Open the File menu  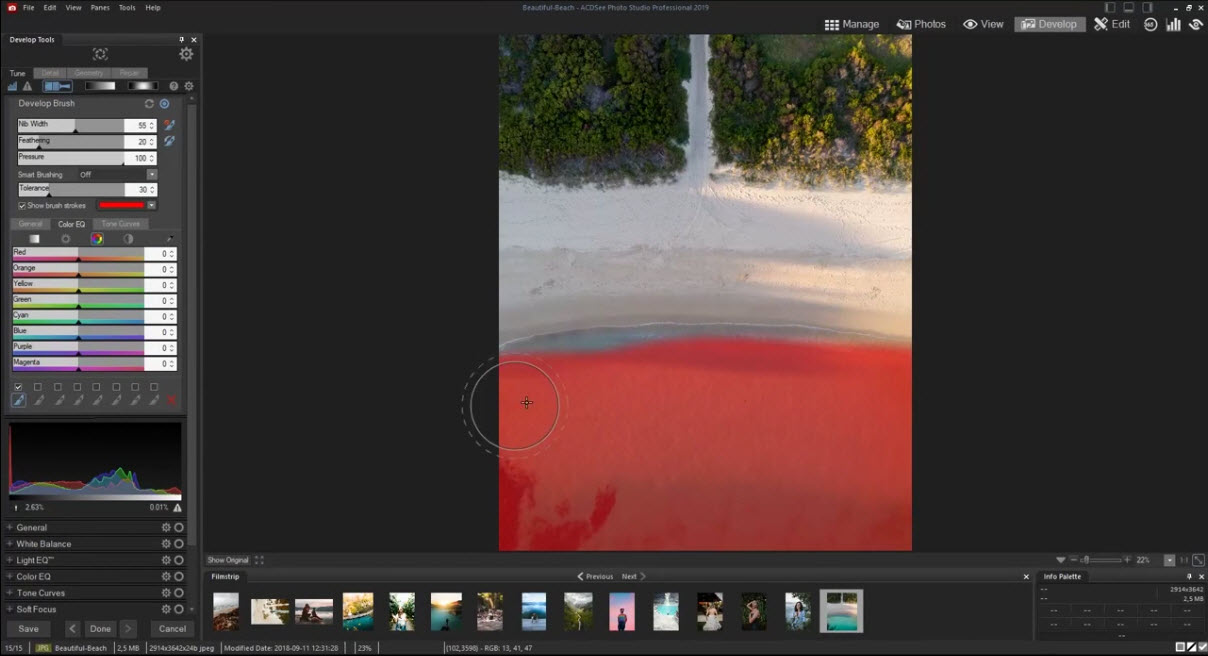tap(28, 7)
